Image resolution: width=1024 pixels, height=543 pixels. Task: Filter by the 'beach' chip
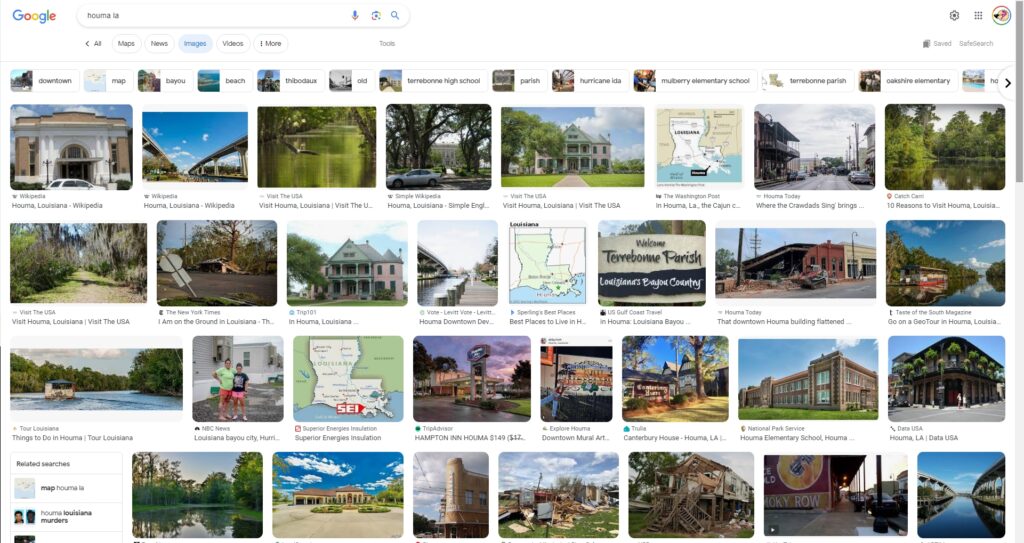[x=224, y=81]
